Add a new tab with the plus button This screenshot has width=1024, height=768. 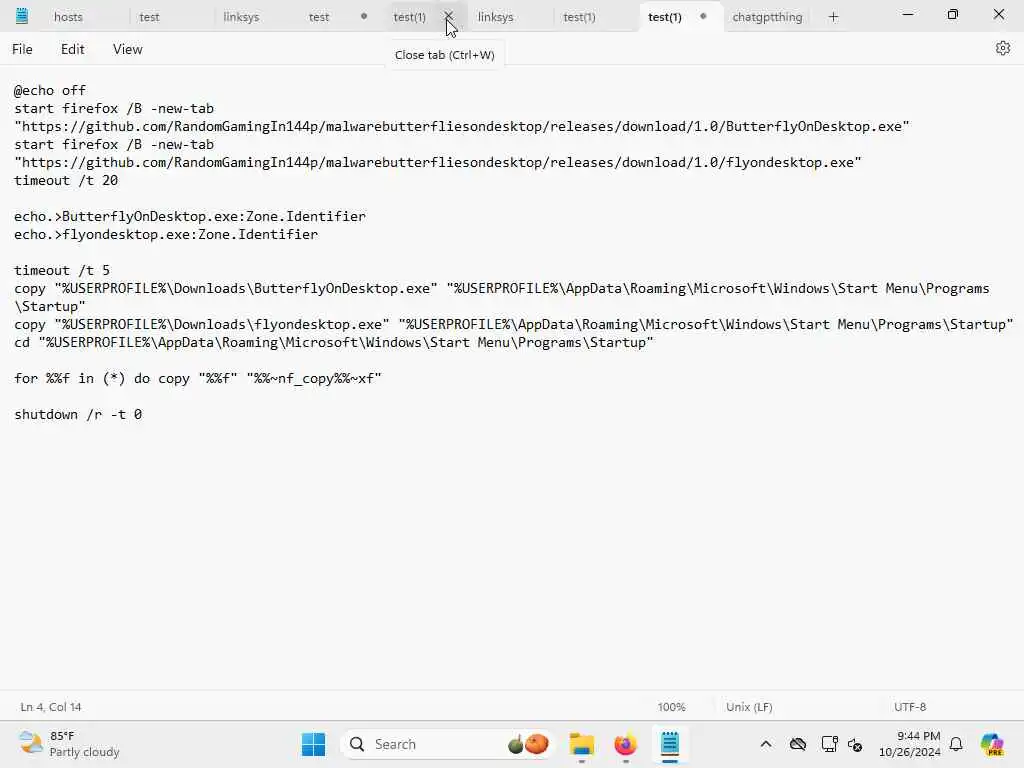pos(833,17)
